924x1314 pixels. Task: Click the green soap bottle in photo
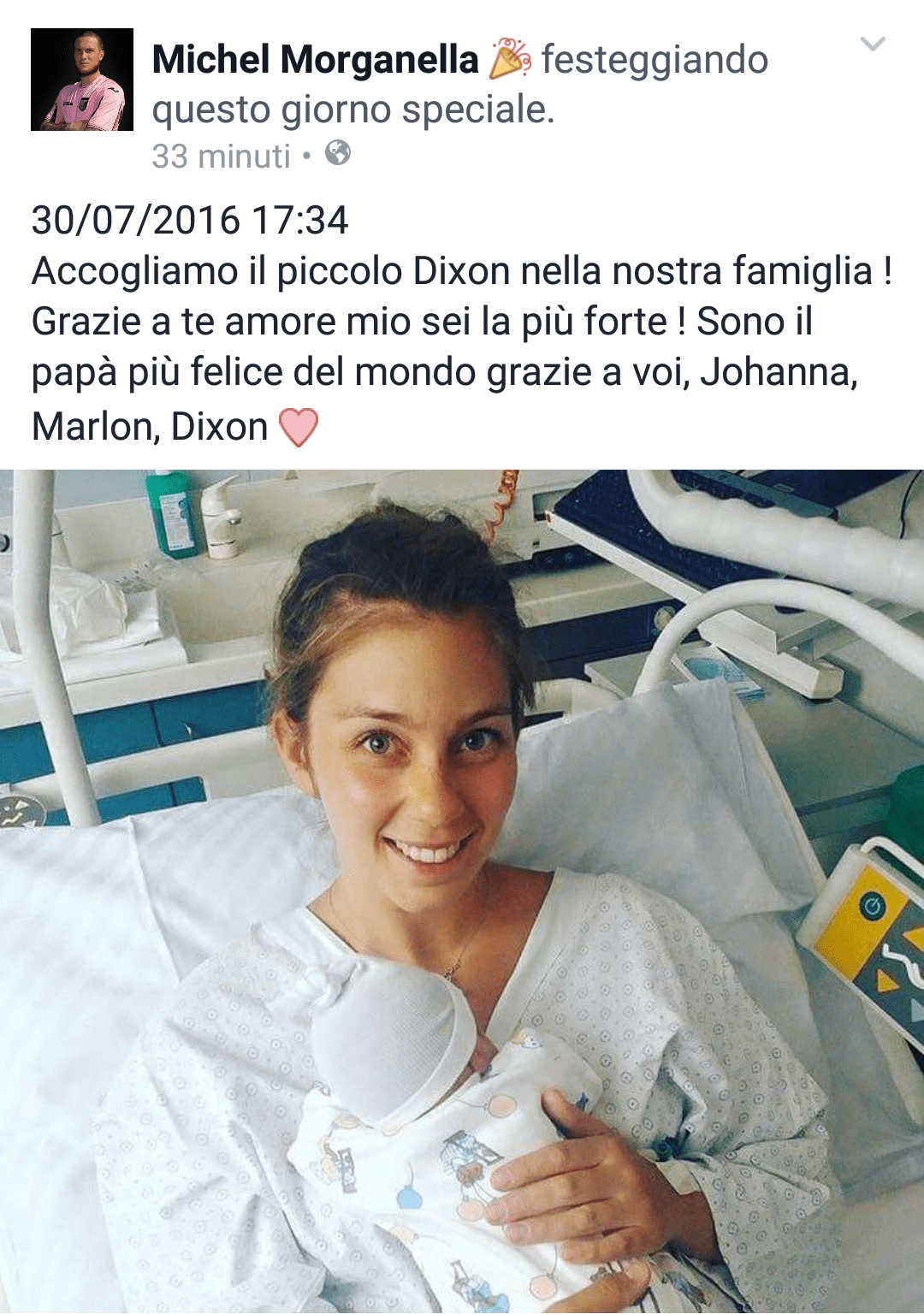point(172,513)
